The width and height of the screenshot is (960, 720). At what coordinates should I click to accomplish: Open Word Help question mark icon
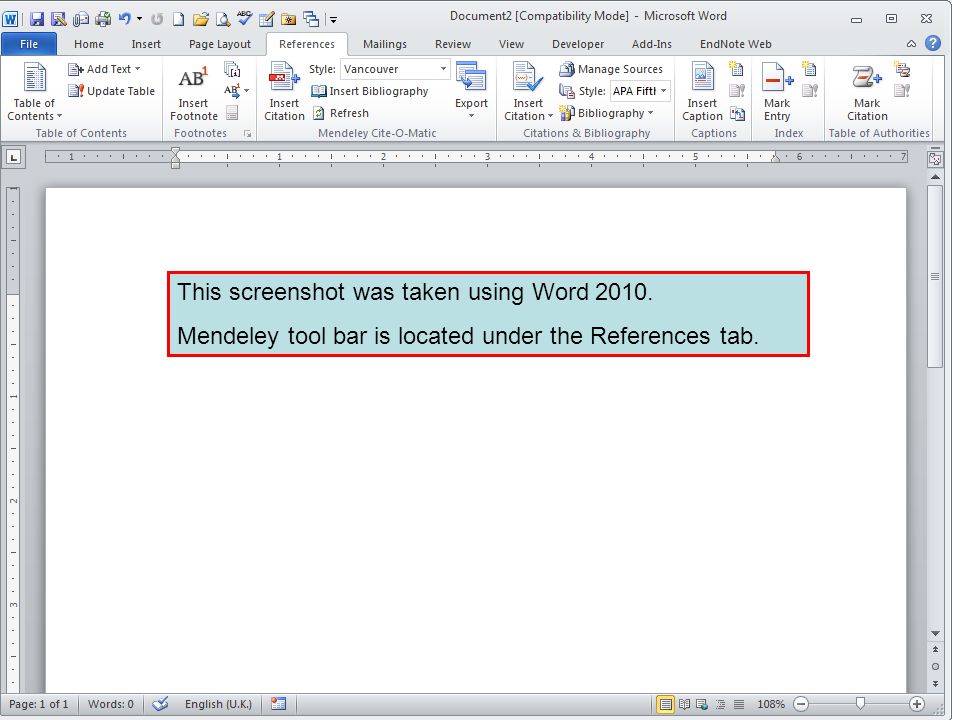click(932, 43)
